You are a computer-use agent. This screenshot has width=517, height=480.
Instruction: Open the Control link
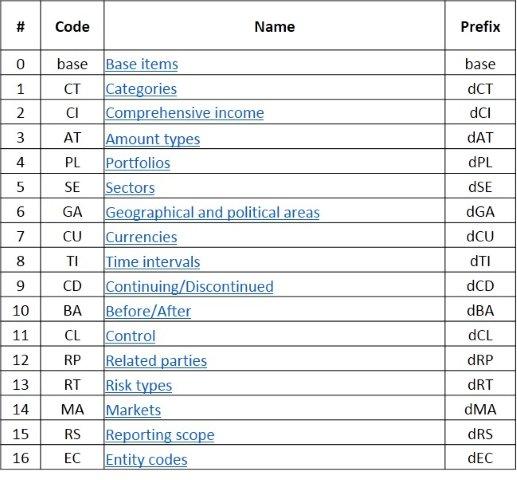point(130,336)
